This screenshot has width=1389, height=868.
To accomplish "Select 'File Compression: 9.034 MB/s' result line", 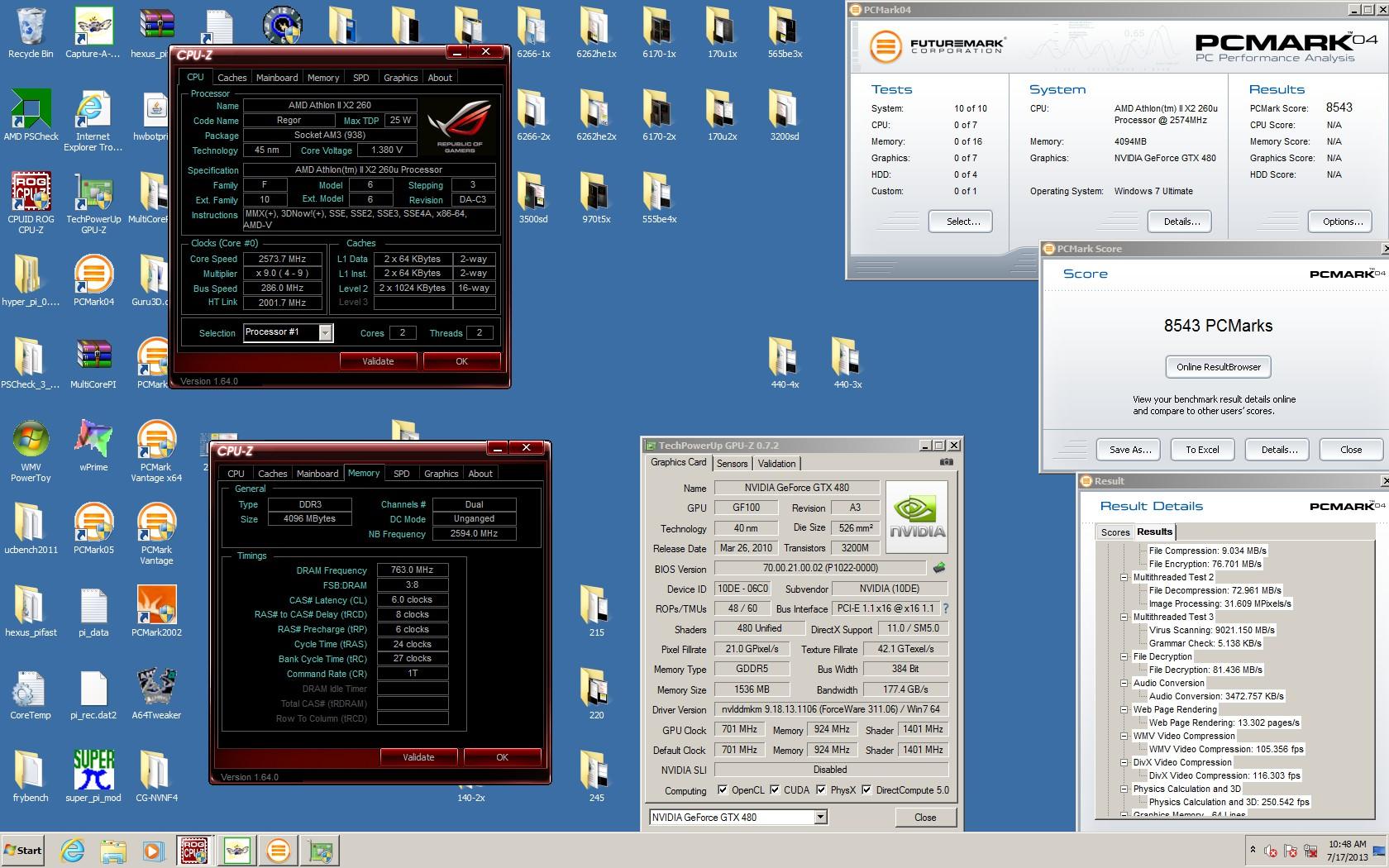I will [1207, 551].
